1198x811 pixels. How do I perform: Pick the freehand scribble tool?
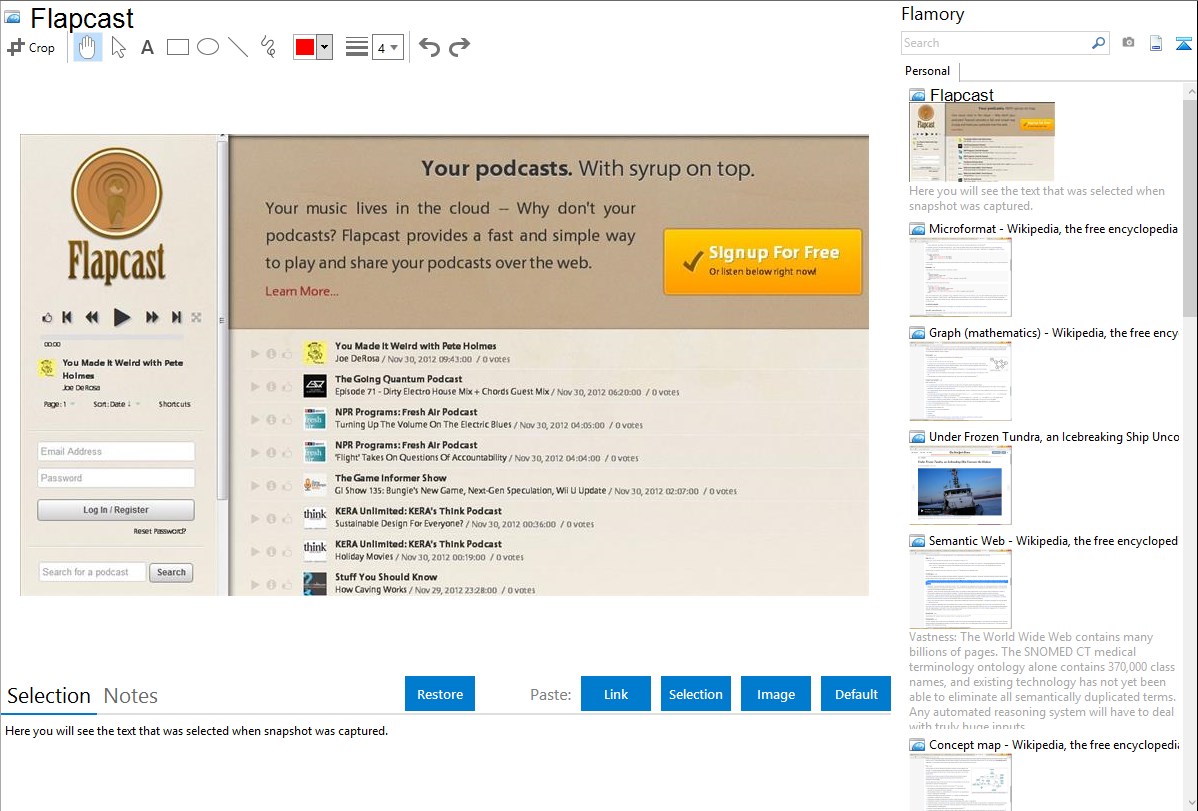pos(268,47)
